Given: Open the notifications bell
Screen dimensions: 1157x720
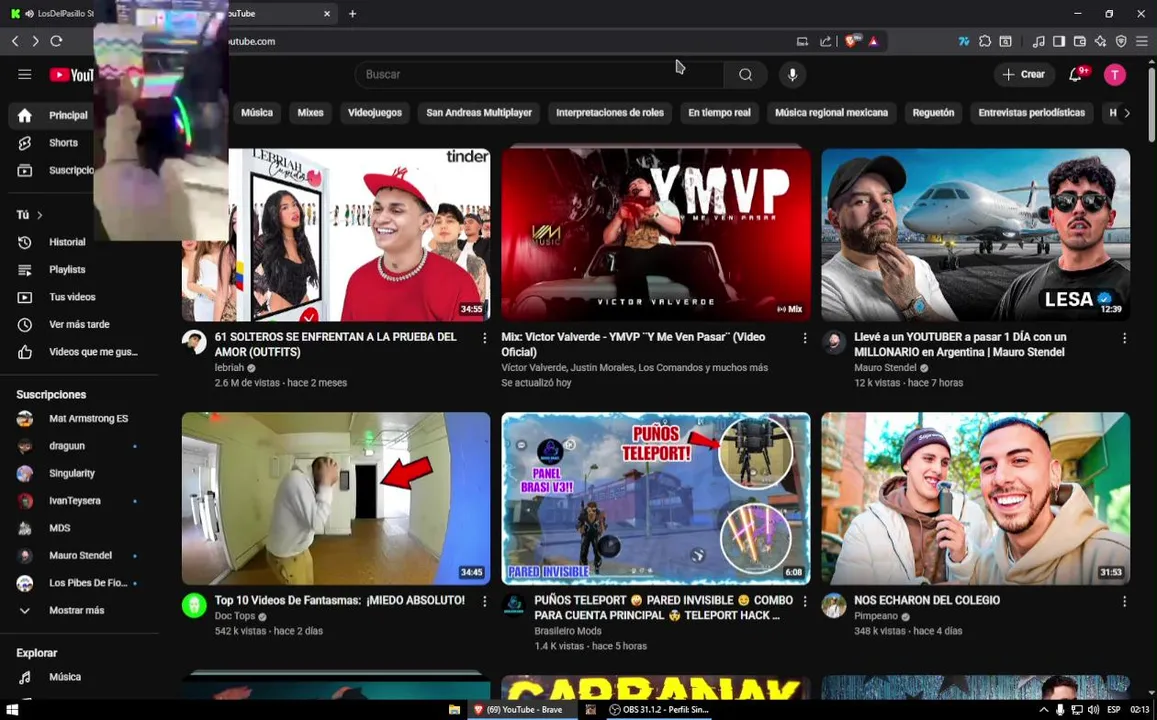Looking at the screenshot, I should [1076, 75].
